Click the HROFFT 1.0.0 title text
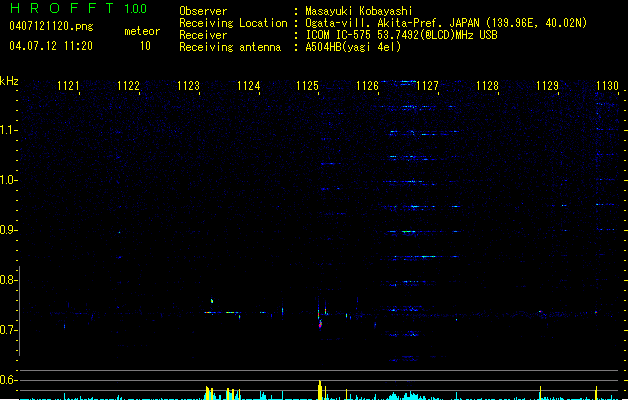The width and height of the screenshot is (629, 400). tap(79, 8)
